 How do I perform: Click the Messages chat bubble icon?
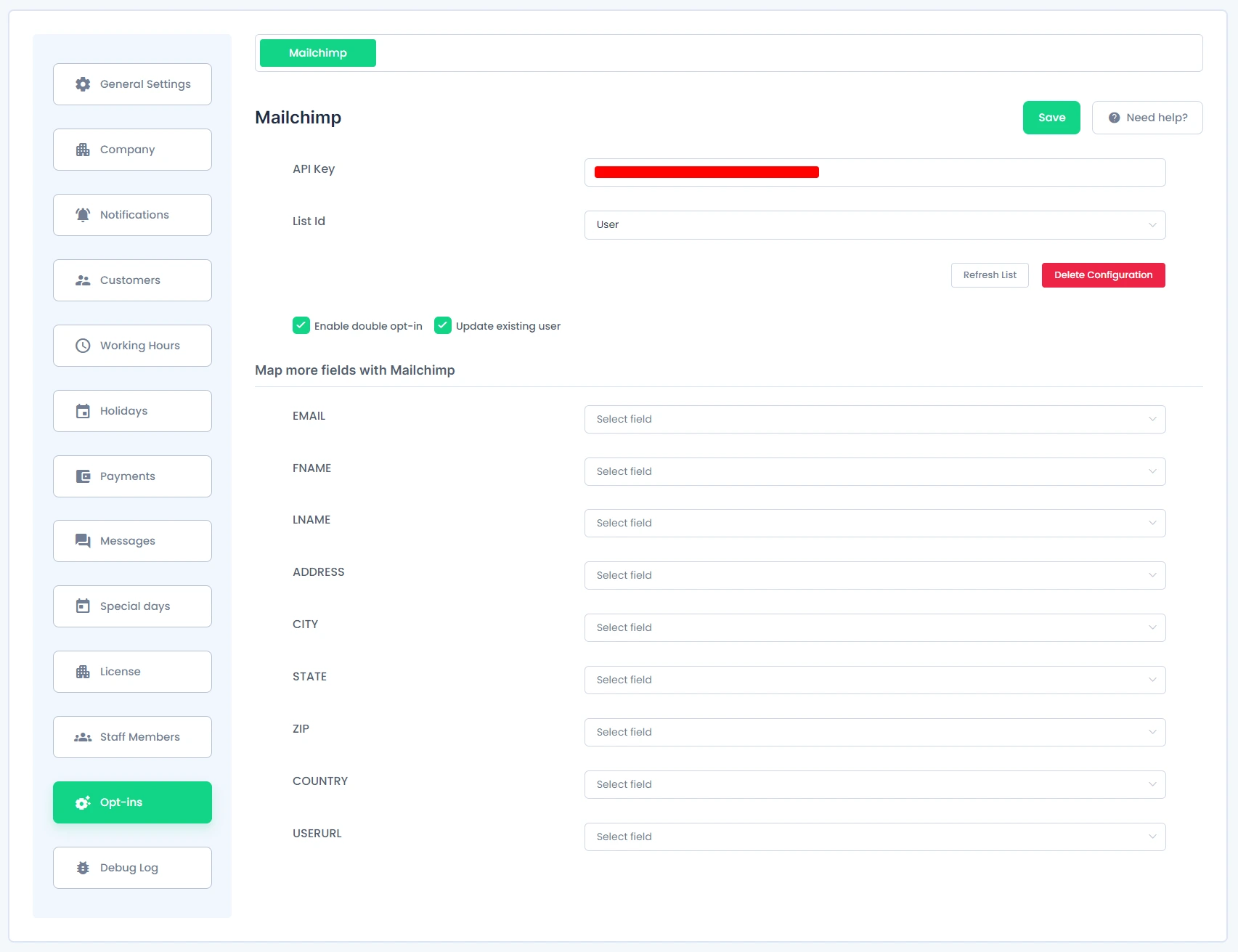point(83,541)
